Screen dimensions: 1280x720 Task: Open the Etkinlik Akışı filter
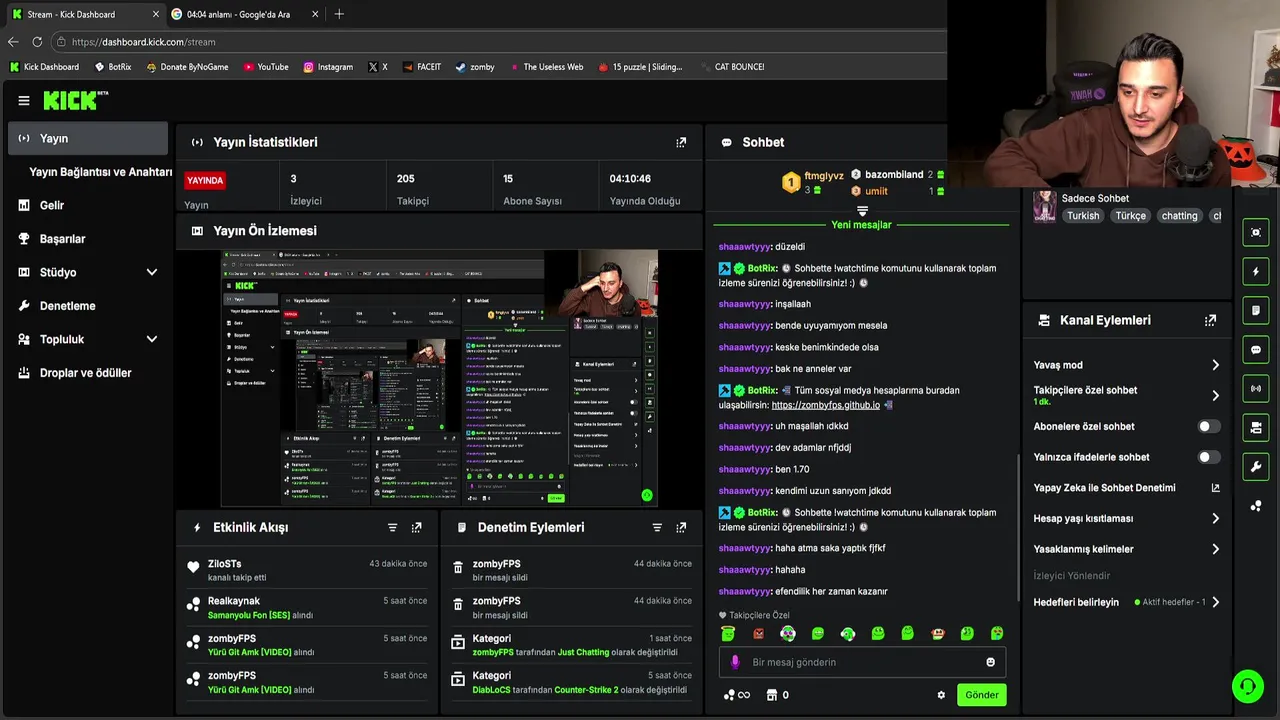tap(392, 527)
